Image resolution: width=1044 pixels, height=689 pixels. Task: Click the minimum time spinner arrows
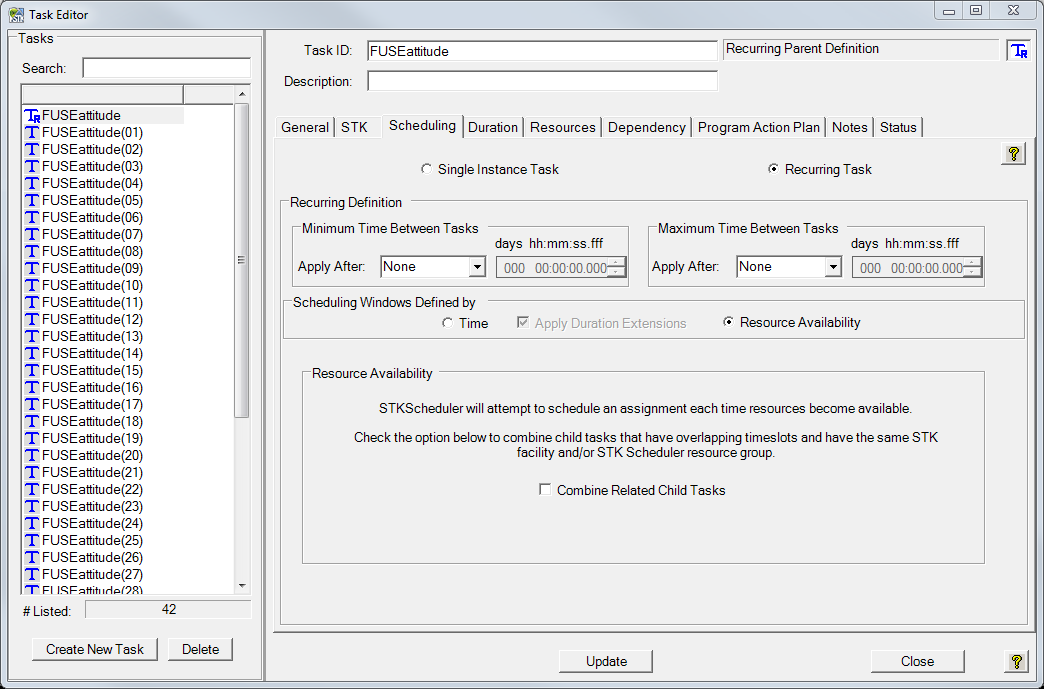617,267
